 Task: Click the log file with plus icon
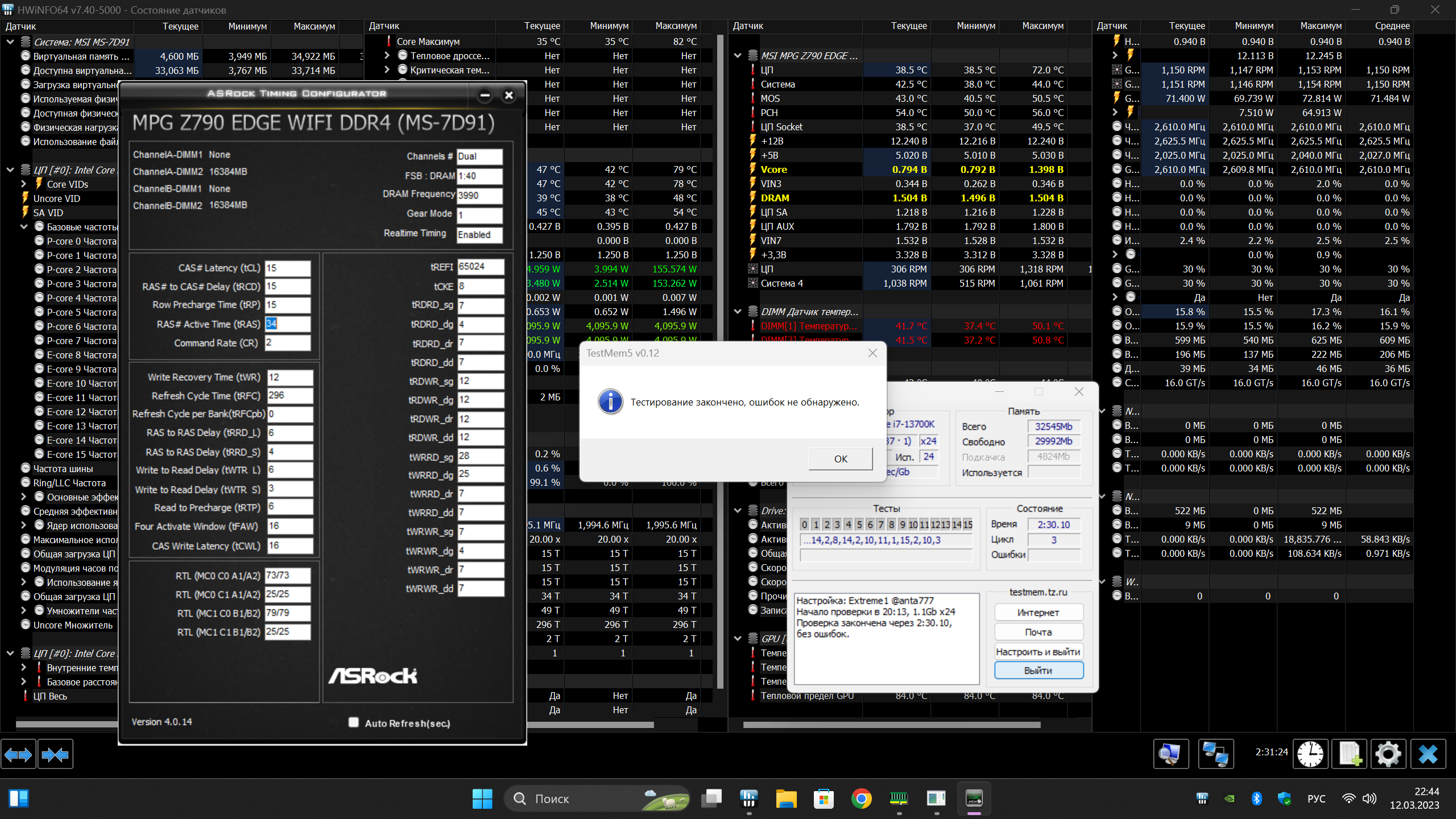(x=1349, y=754)
